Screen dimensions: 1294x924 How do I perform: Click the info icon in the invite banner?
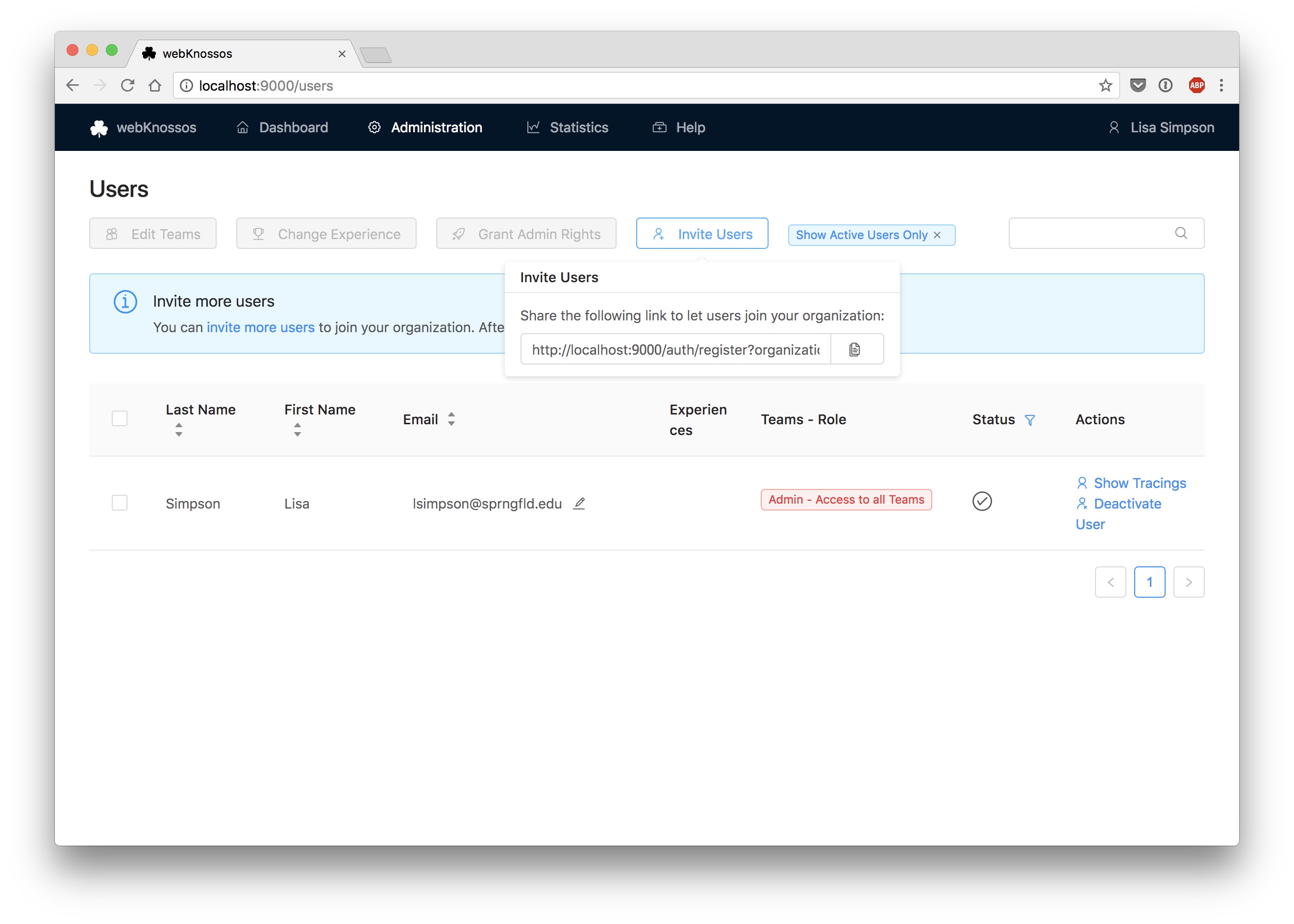pos(125,302)
